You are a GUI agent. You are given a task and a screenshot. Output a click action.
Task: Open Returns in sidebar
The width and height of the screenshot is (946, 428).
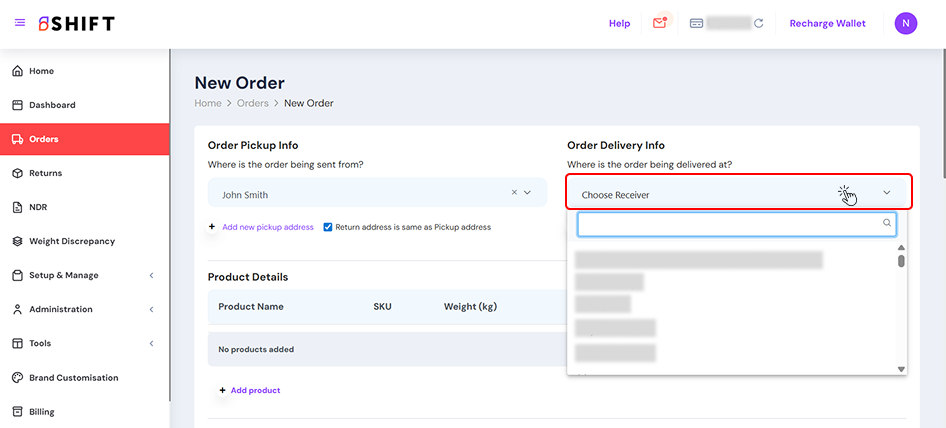pos(45,173)
